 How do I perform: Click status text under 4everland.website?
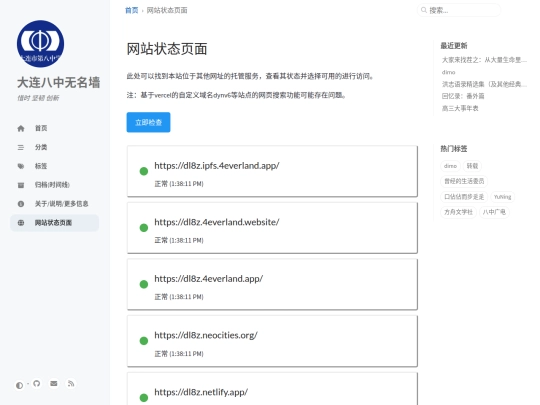pyautogui.click(x=179, y=240)
